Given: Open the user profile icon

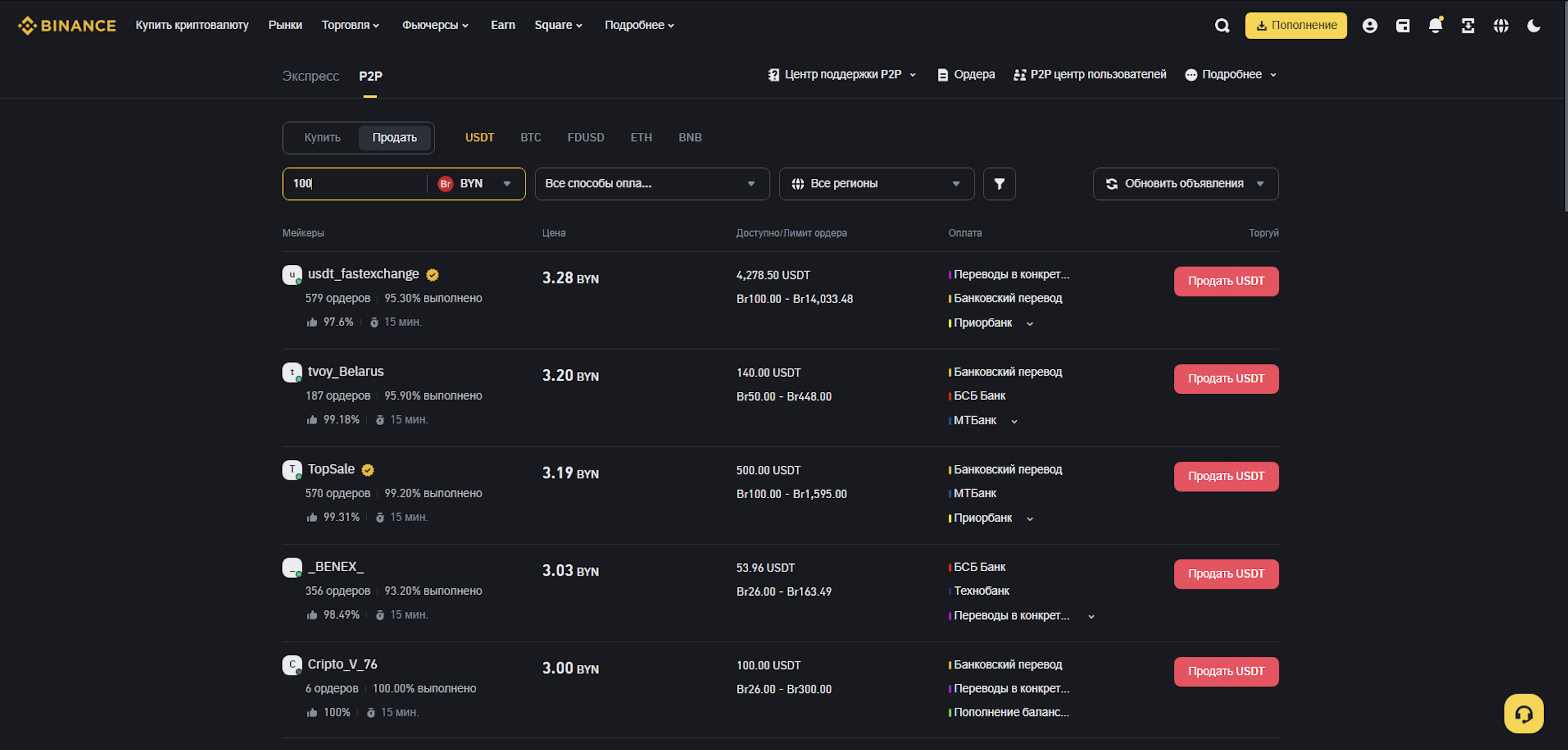Looking at the screenshot, I should [1370, 25].
